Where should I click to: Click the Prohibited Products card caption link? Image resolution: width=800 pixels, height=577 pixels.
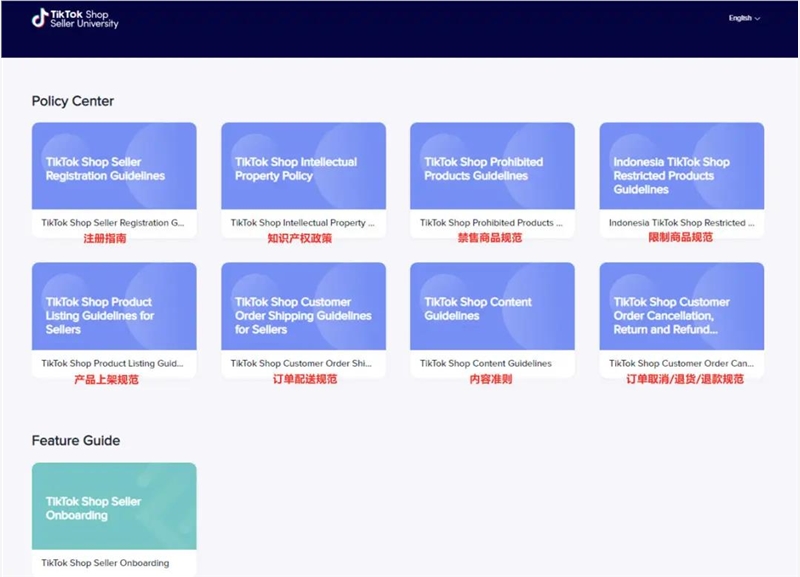(x=491, y=223)
